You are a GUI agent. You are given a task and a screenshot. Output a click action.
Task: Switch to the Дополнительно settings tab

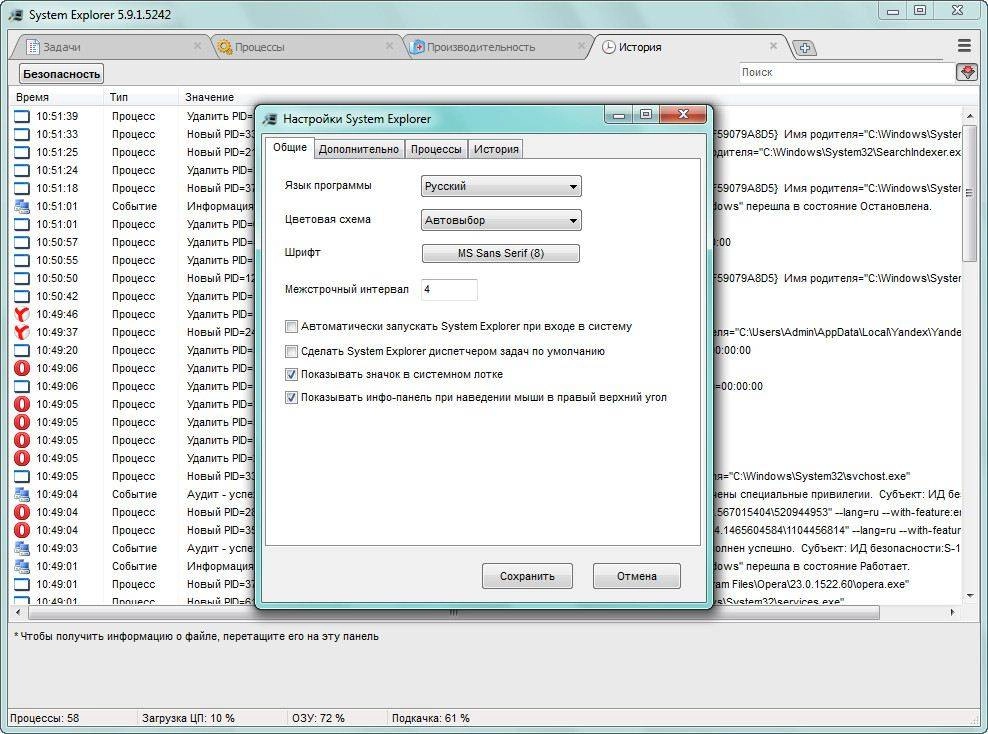coord(359,149)
